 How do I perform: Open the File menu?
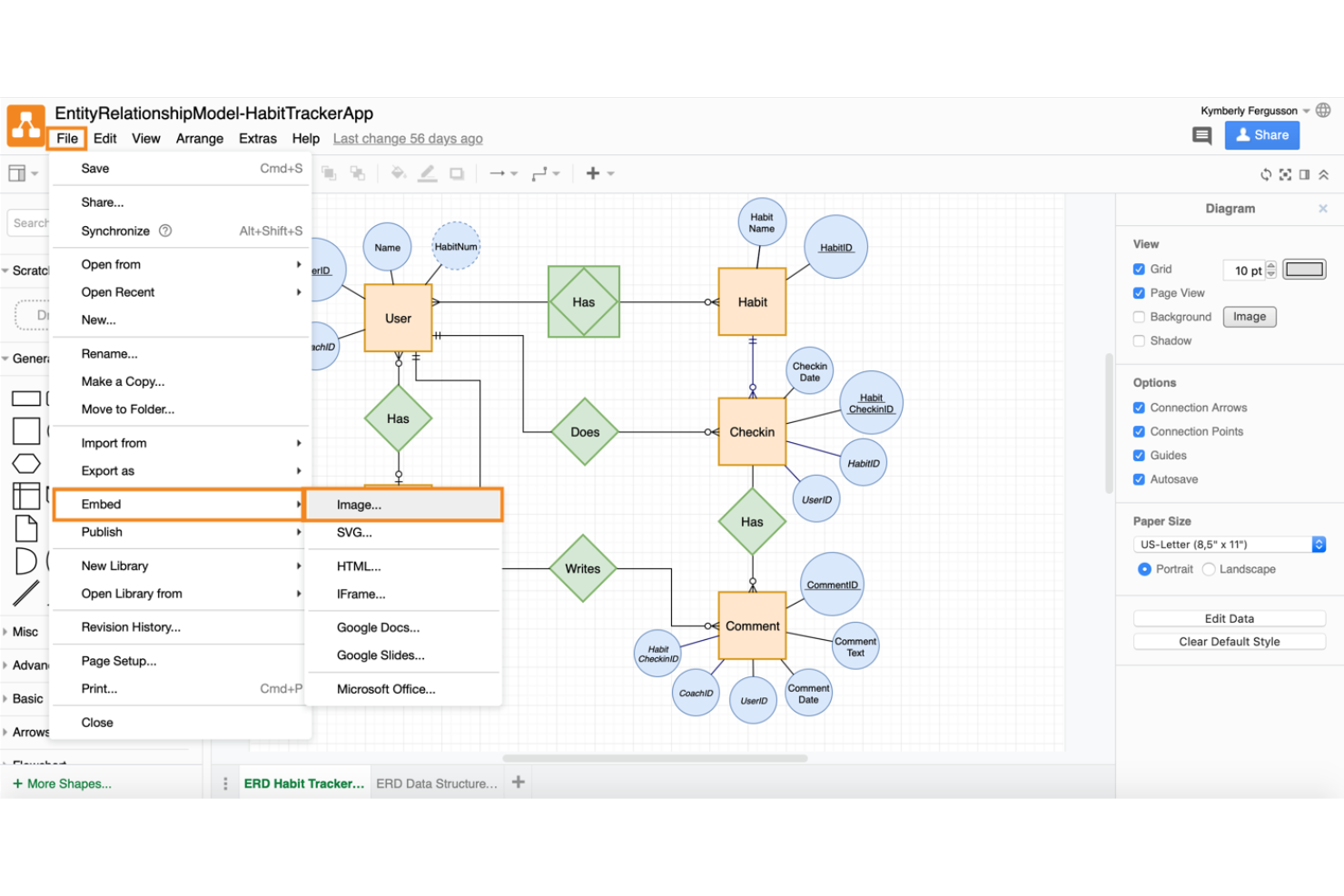coord(67,139)
